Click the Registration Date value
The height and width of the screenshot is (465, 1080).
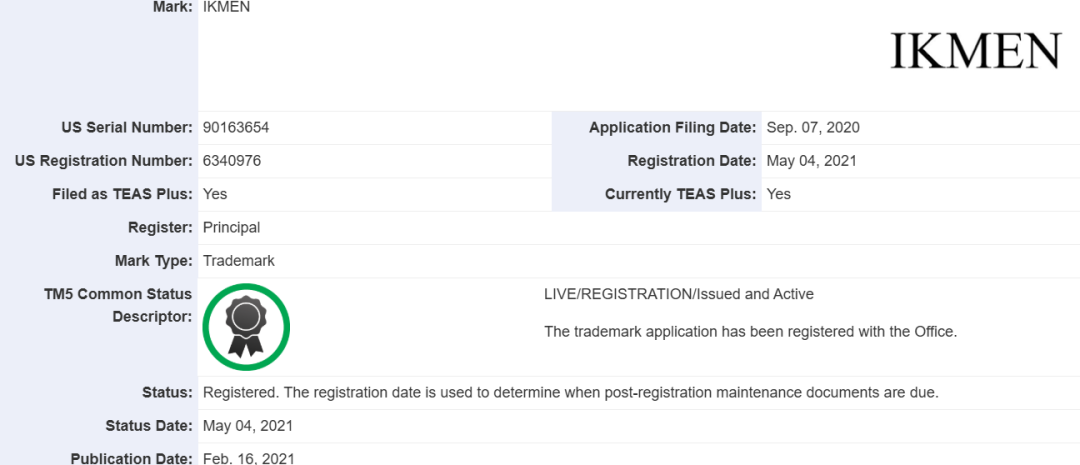tap(811, 160)
